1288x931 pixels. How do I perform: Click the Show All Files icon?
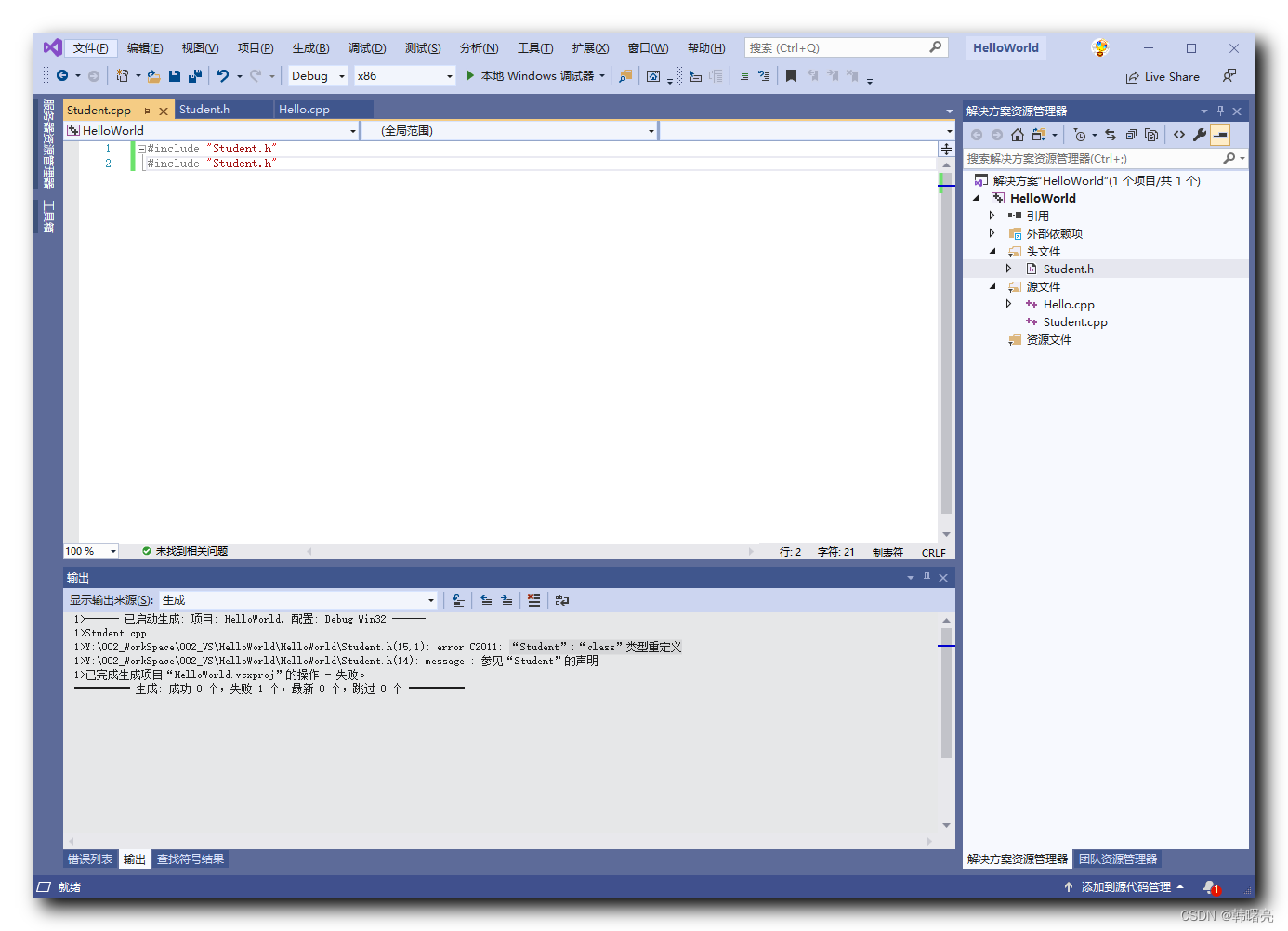pyautogui.click(x=1151, y=135)
